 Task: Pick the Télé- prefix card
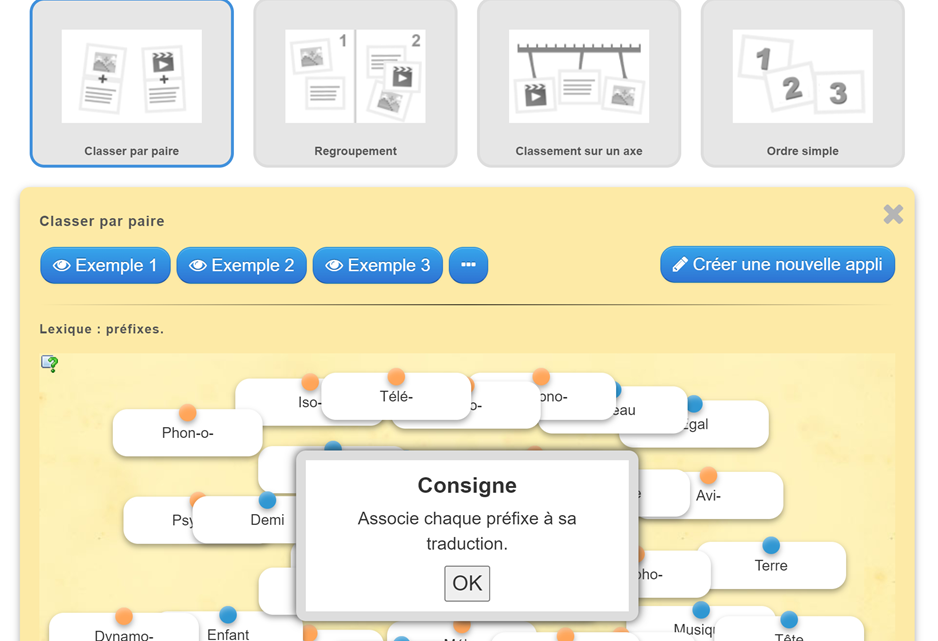pos(396,396)
